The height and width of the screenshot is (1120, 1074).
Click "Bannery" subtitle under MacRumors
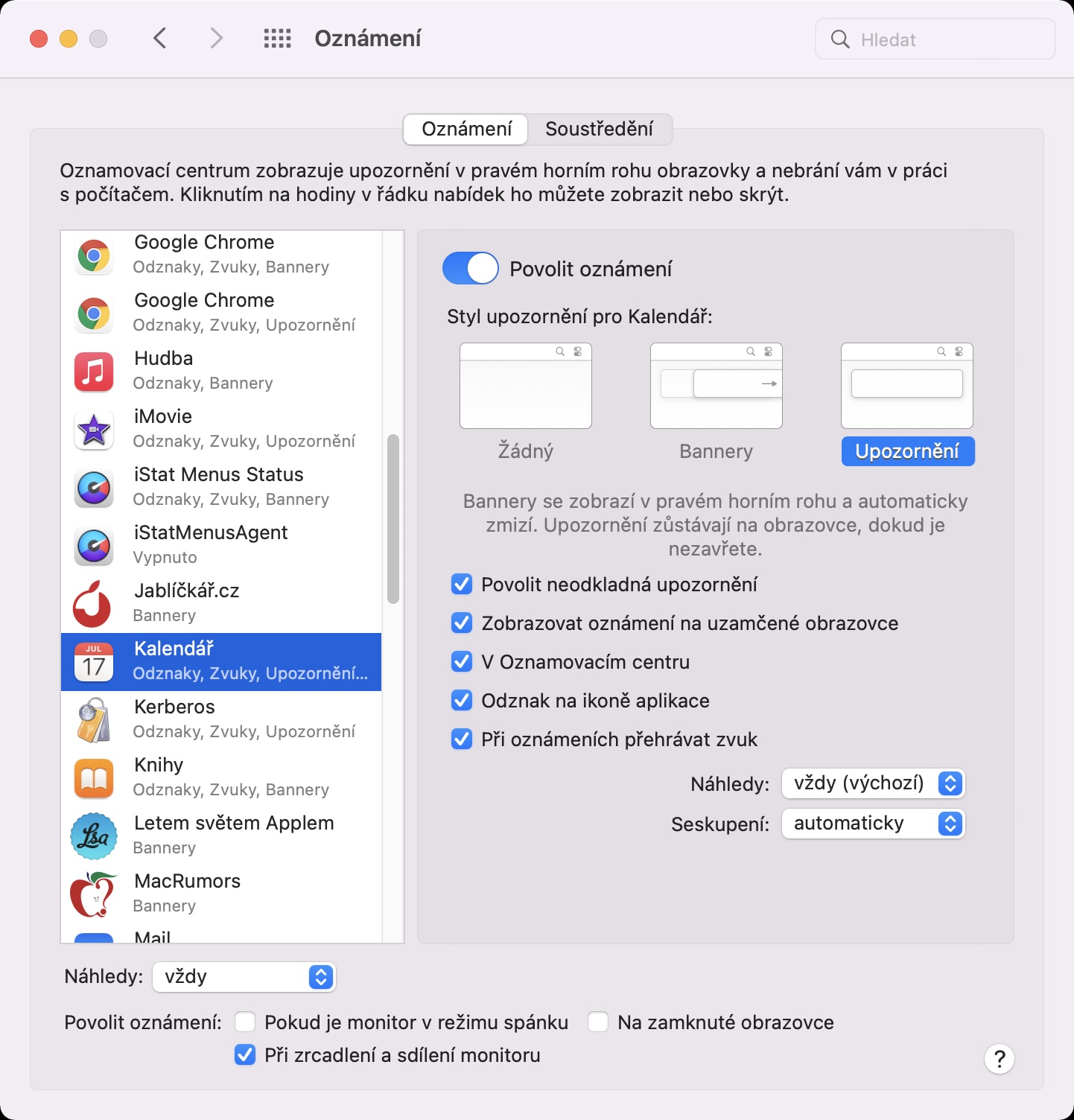(x=165, y=906)
